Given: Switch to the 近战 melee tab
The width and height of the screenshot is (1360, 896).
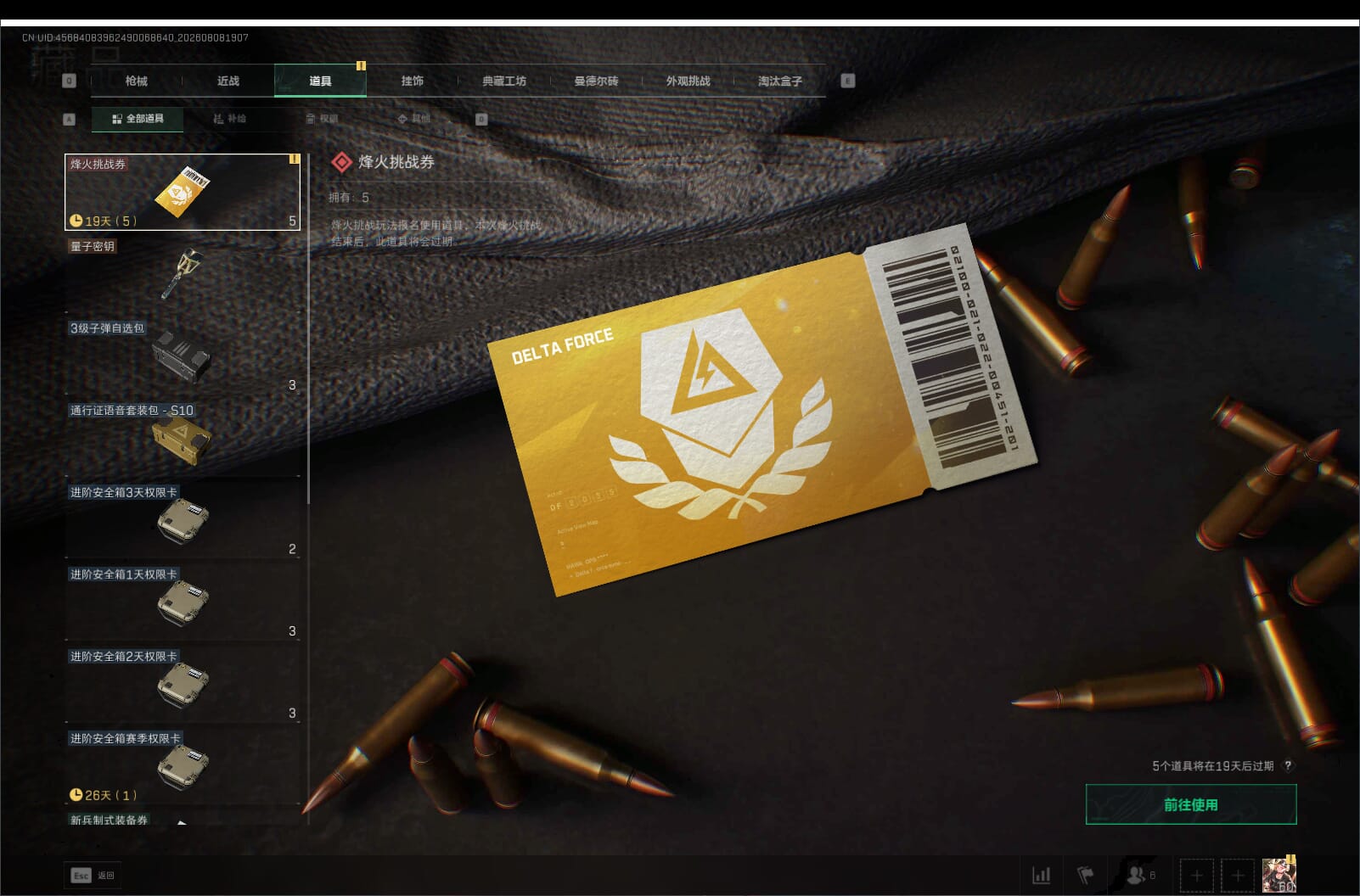Looking at the screenshot, I should tap(228, 81).
